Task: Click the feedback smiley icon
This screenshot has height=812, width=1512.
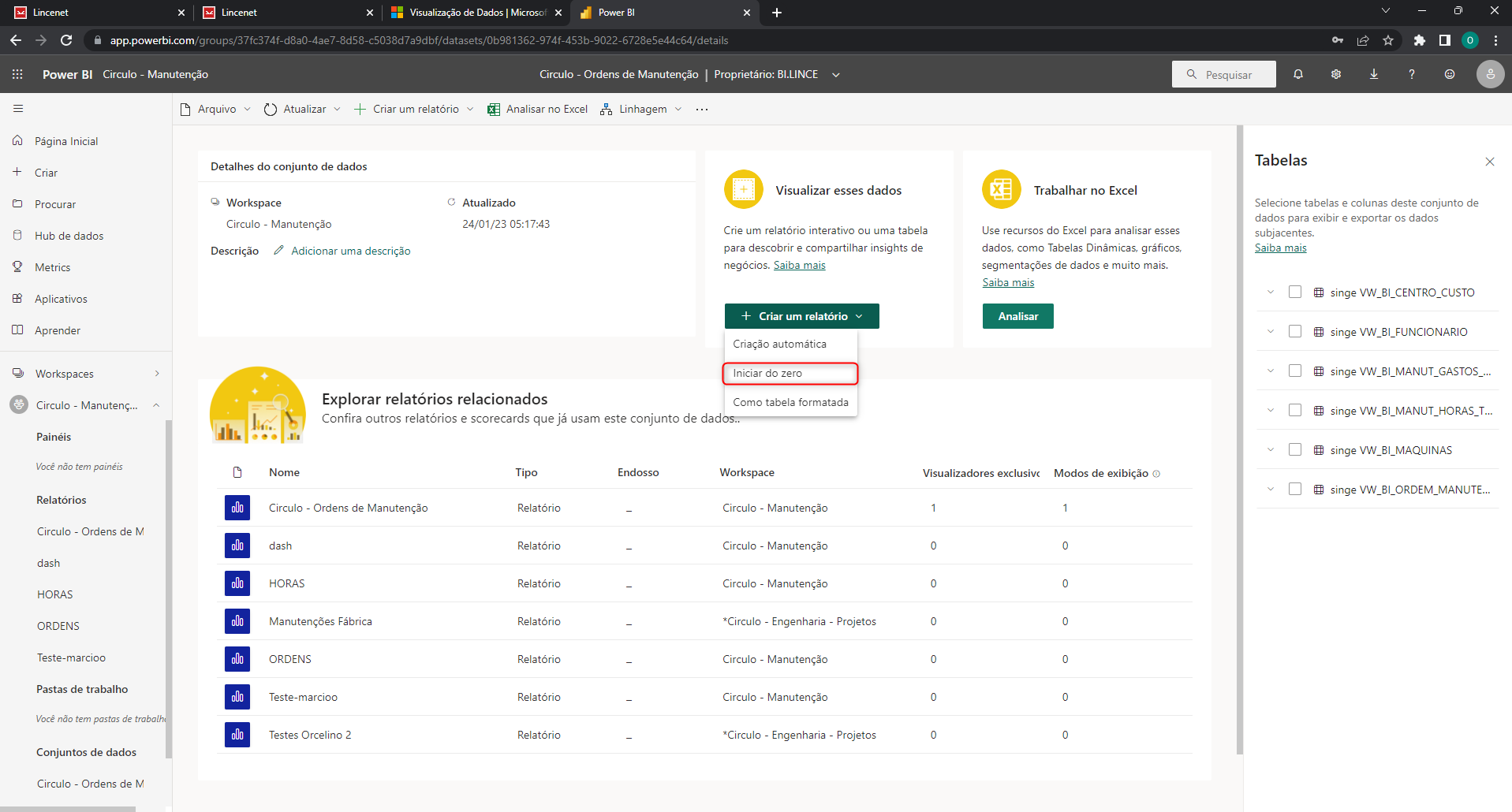Action: [x=1450, y=74]
